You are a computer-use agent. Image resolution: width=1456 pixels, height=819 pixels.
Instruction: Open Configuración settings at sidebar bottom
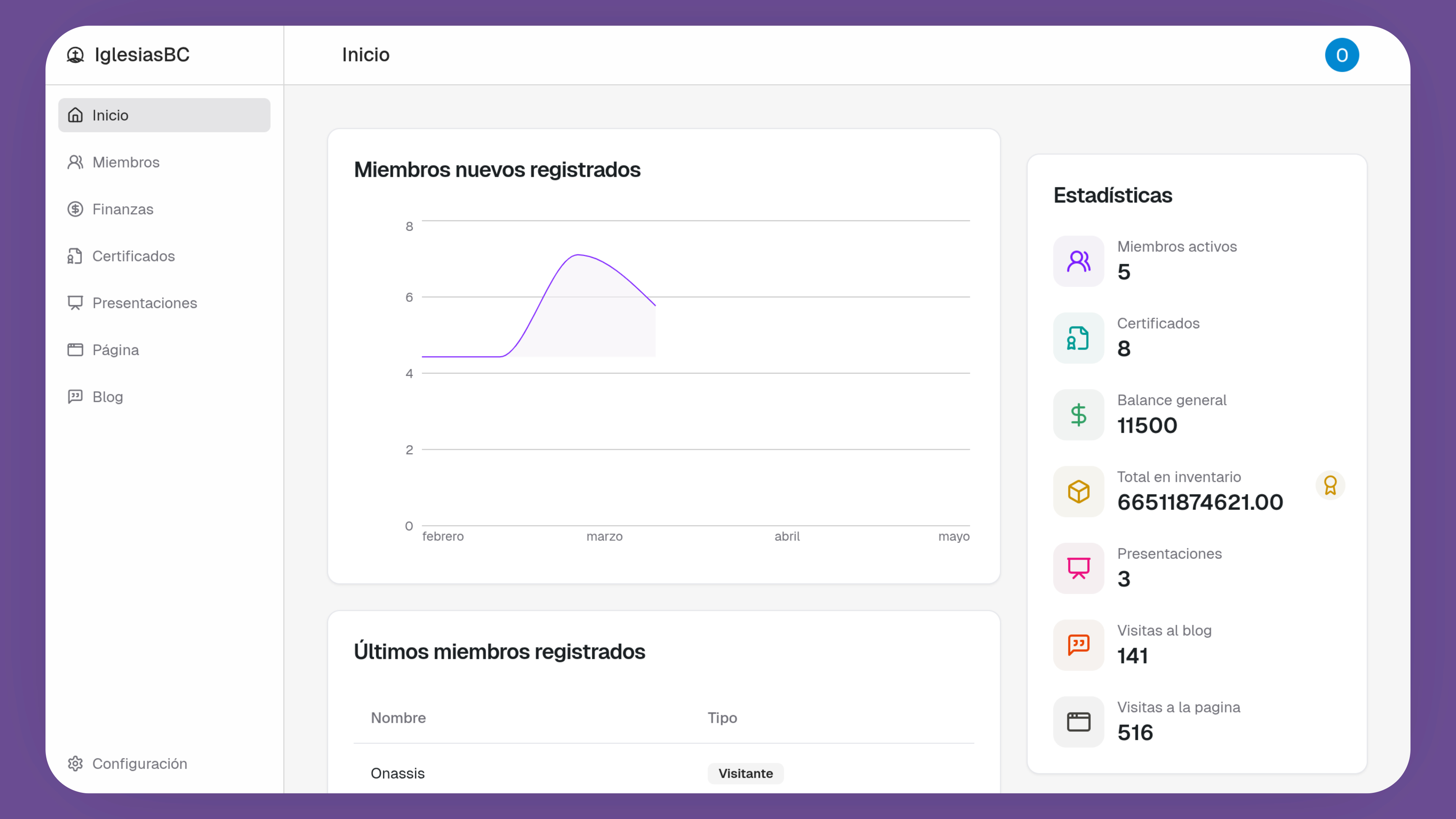click(x=139, y=764)
